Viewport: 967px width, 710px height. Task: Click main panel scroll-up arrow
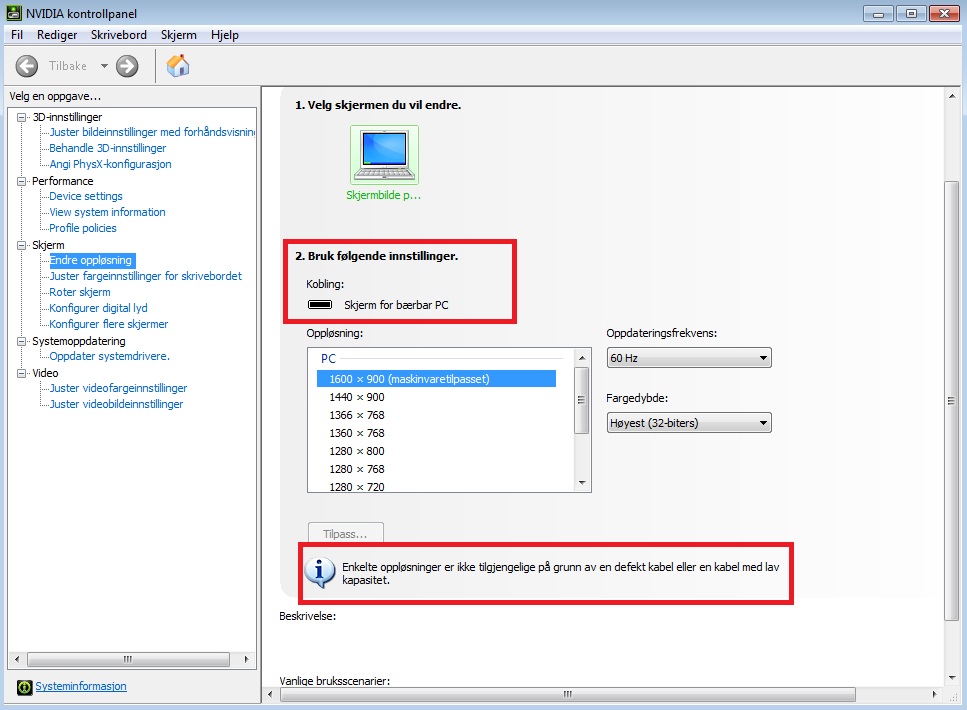952,96
